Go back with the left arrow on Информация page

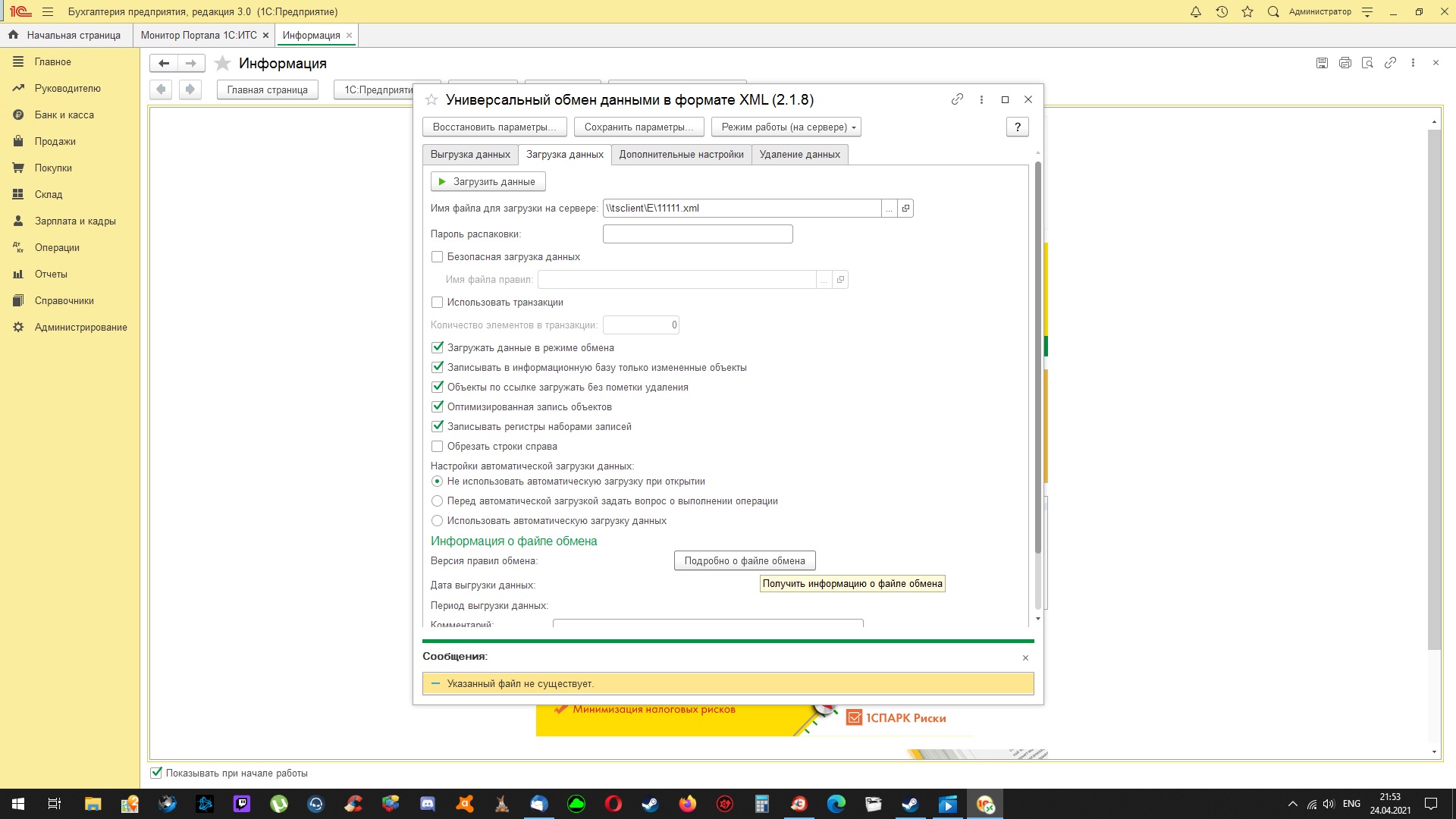[164, 63]
